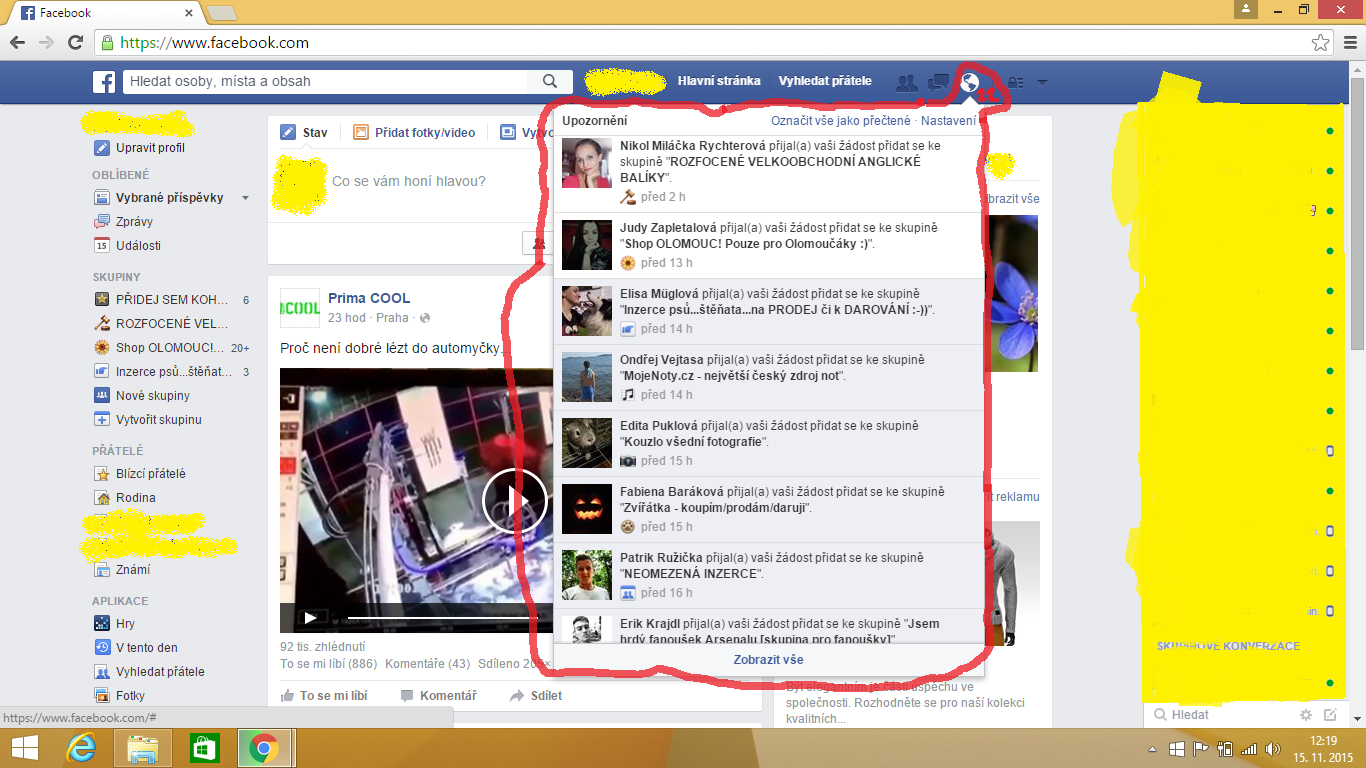Click Komentář button on post
Viewport: 1366px width, 768px height.
pos(439,696)
